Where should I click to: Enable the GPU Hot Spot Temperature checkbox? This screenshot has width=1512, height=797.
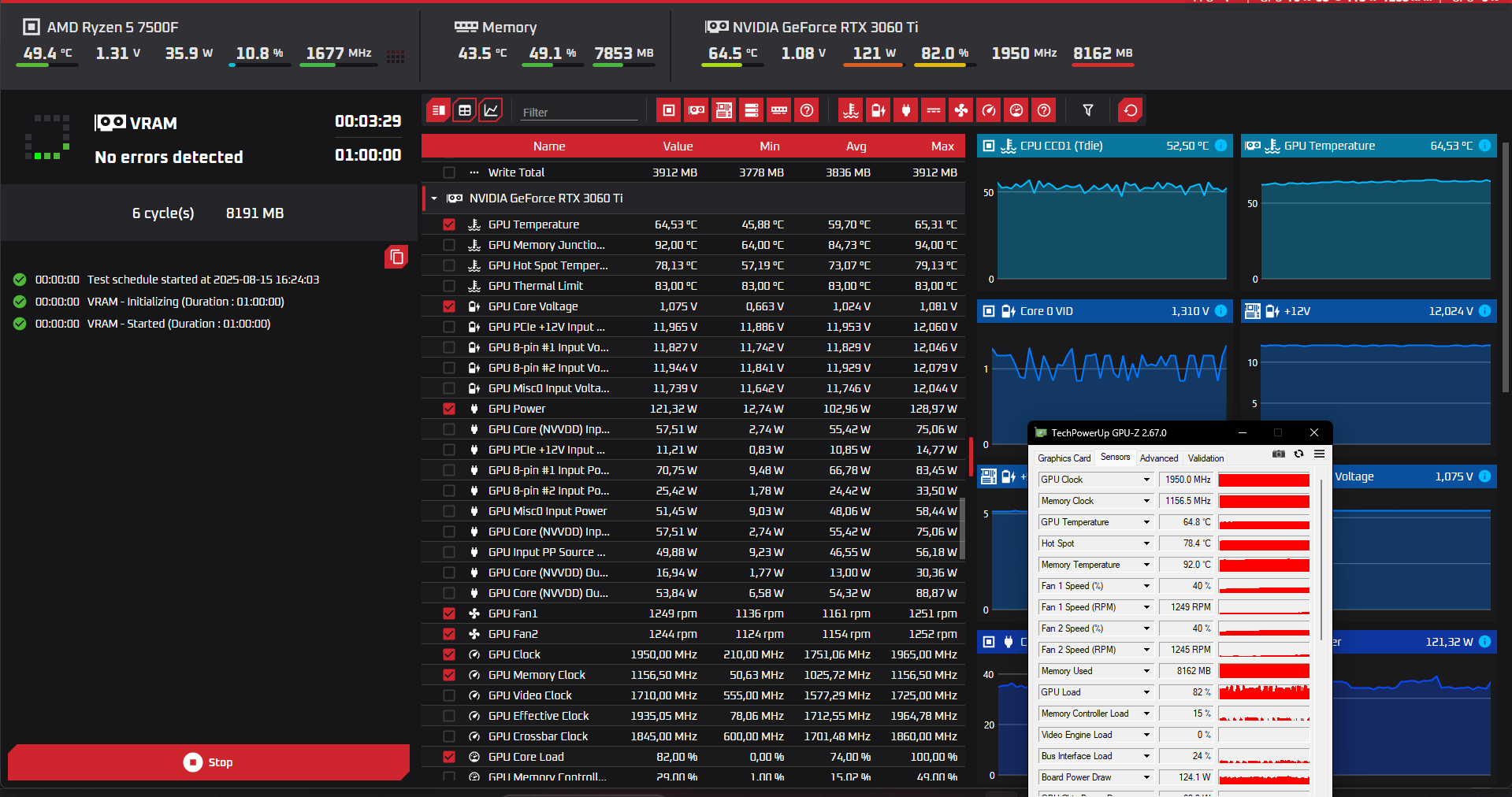pyautogui.click(x=449, y=265)
